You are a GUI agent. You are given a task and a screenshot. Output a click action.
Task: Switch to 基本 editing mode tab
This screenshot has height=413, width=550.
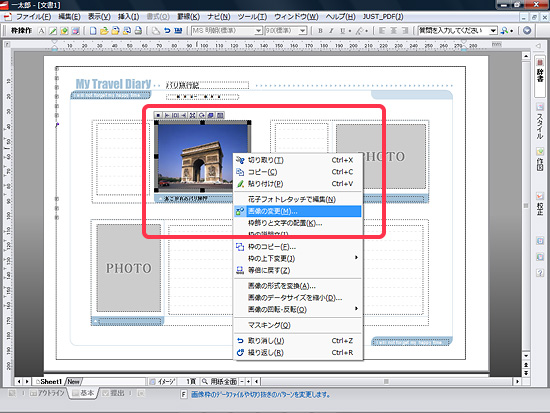pos(84,393)
